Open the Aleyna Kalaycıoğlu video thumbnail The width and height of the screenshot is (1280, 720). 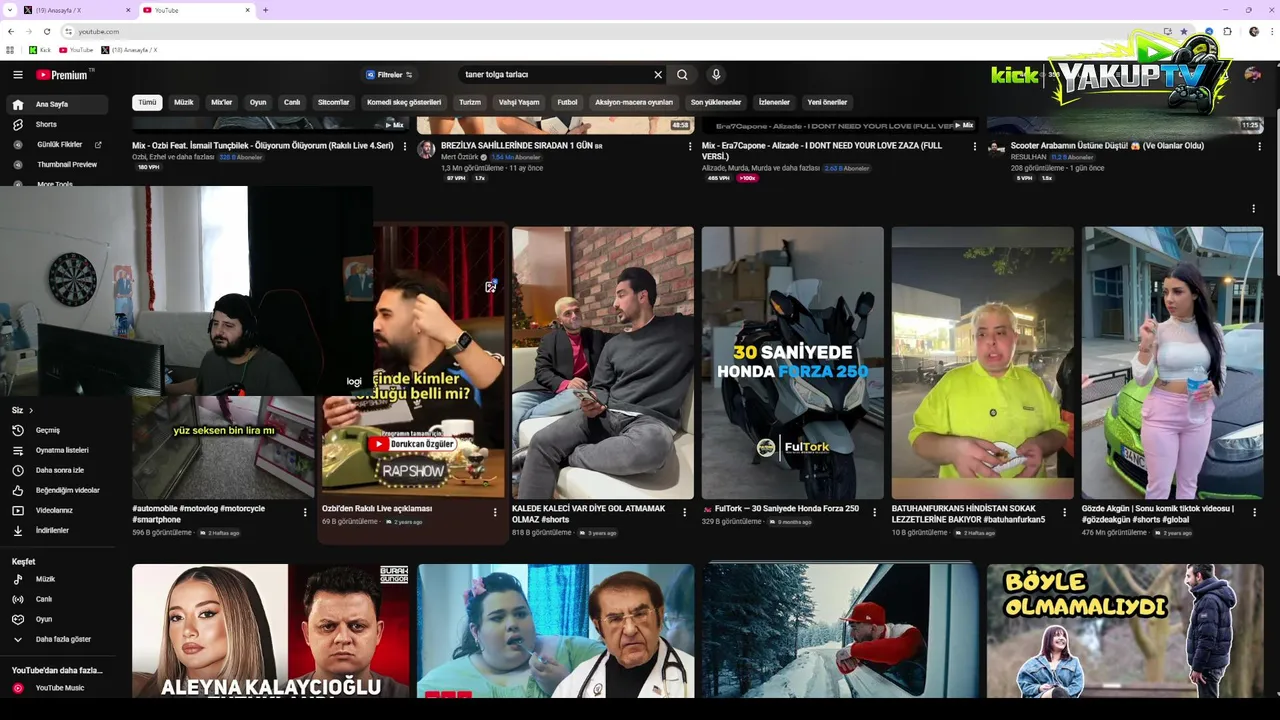271,630
